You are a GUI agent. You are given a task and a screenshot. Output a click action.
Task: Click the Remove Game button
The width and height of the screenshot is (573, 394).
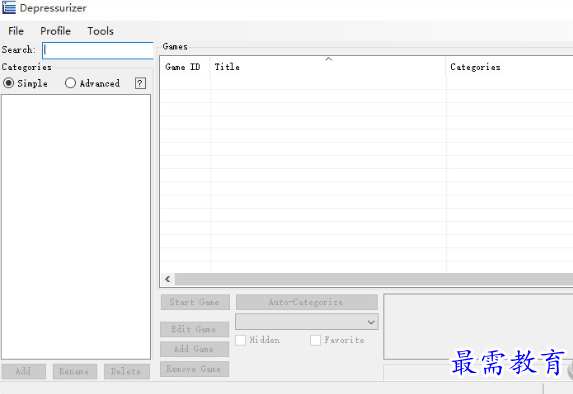tap(194, 369)
